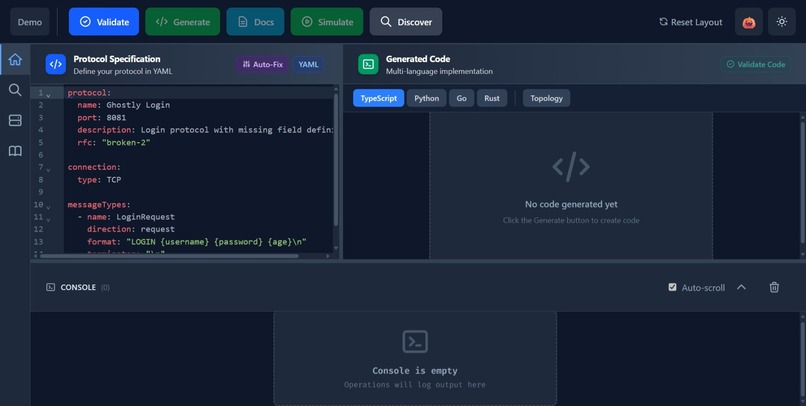Open the Docs button

[x=255, y=22]
